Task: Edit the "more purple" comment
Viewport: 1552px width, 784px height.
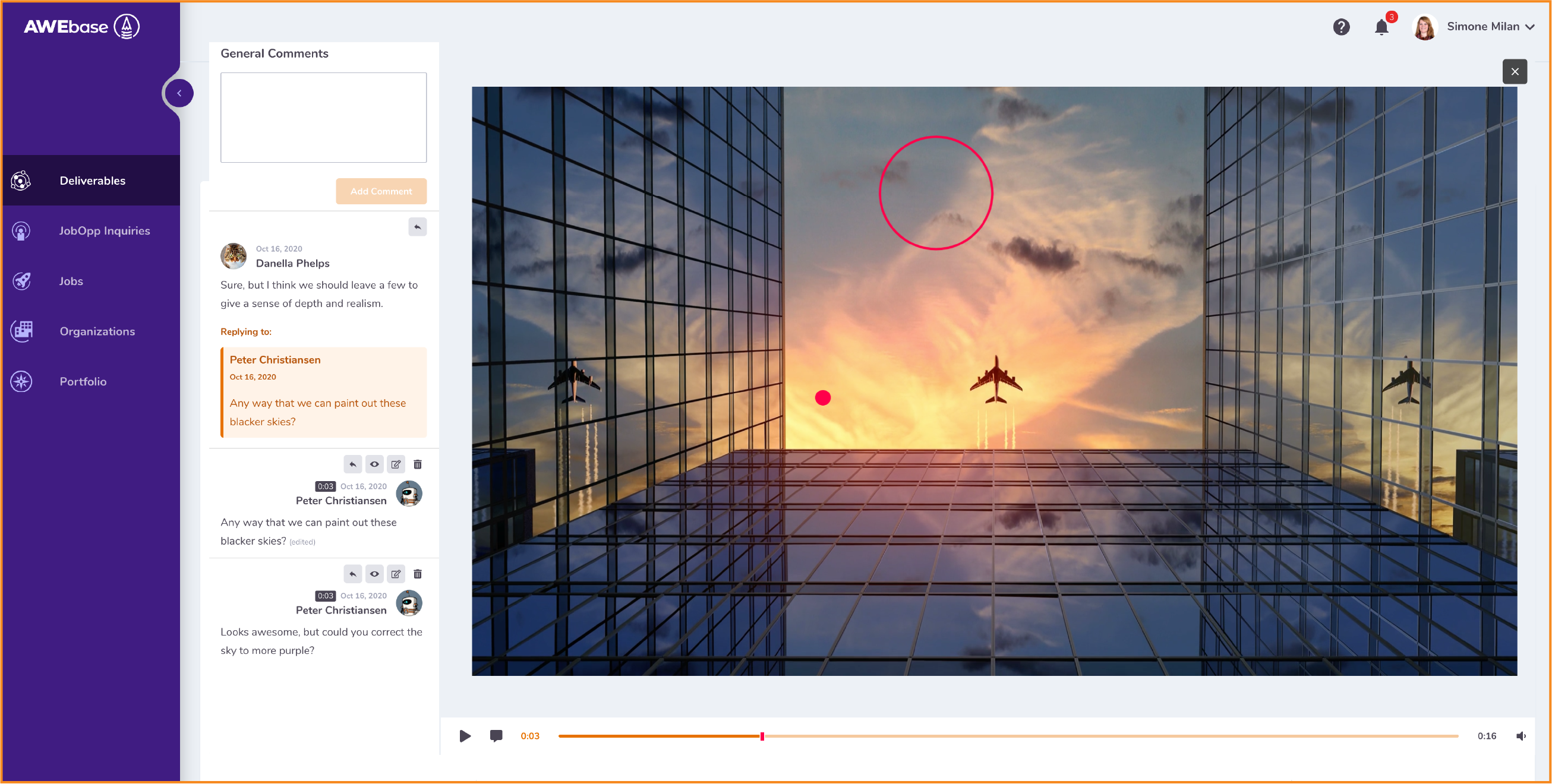Action: 396,574
